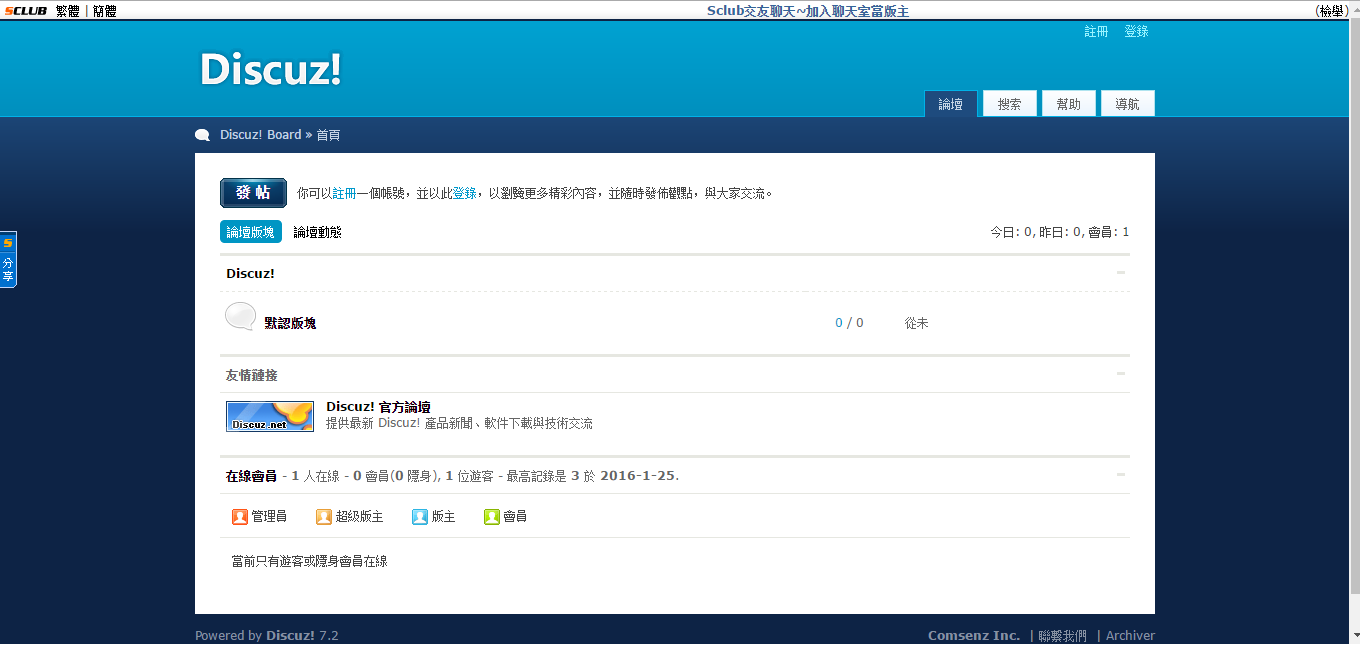Click the 聯繫我們 footer link
This screenshot has height=645, width=1360.
click(x=1062, y=636)
